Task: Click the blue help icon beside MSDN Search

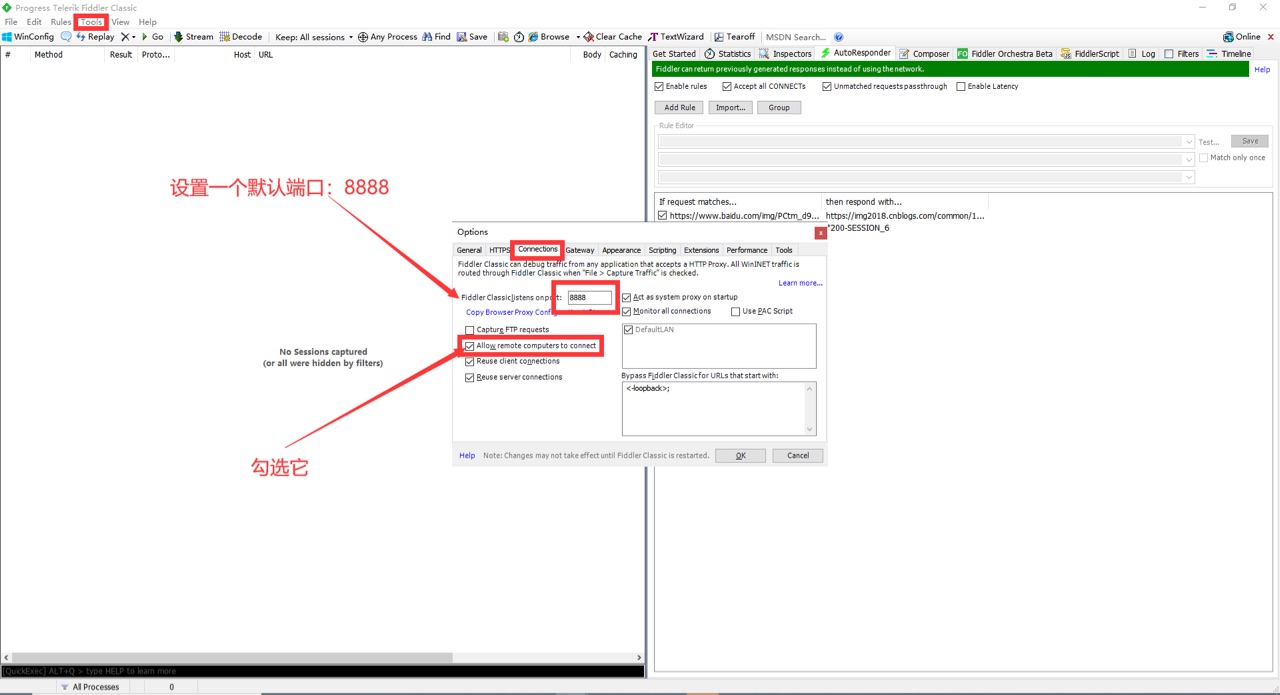Action: [838, 37]
